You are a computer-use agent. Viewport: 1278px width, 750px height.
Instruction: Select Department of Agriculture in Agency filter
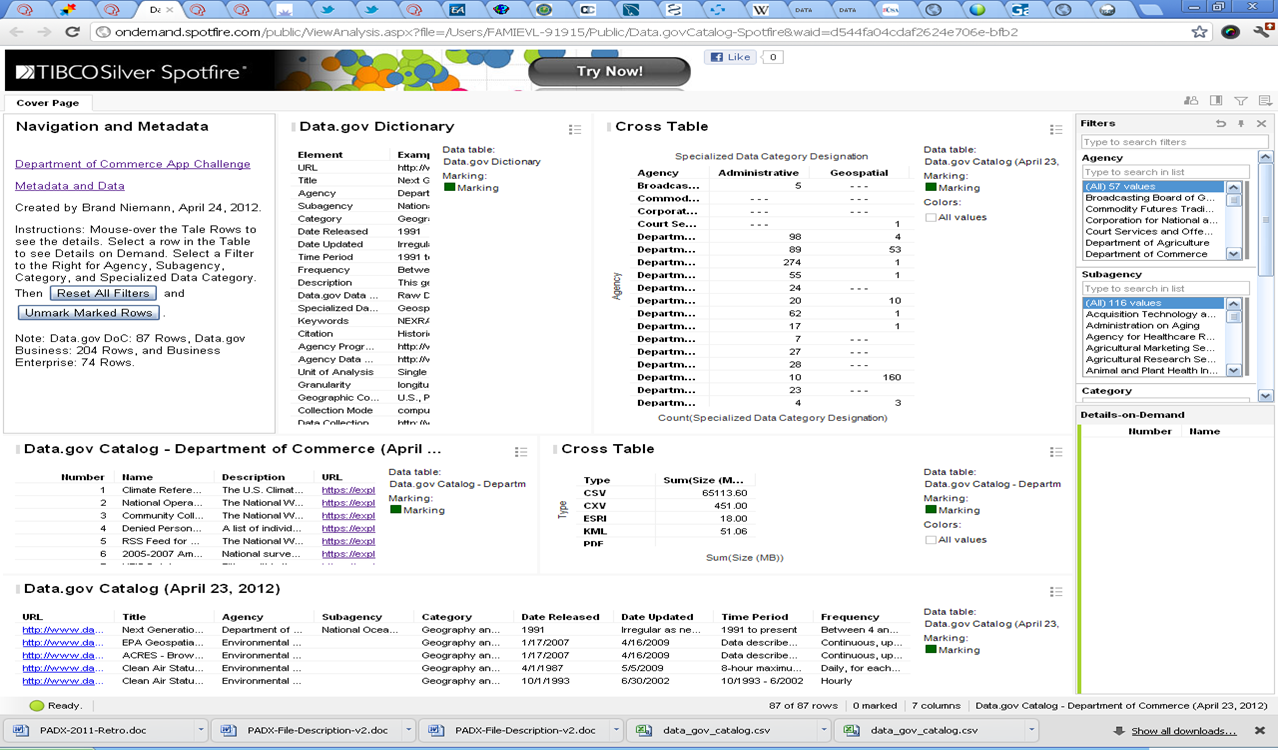1153,243
